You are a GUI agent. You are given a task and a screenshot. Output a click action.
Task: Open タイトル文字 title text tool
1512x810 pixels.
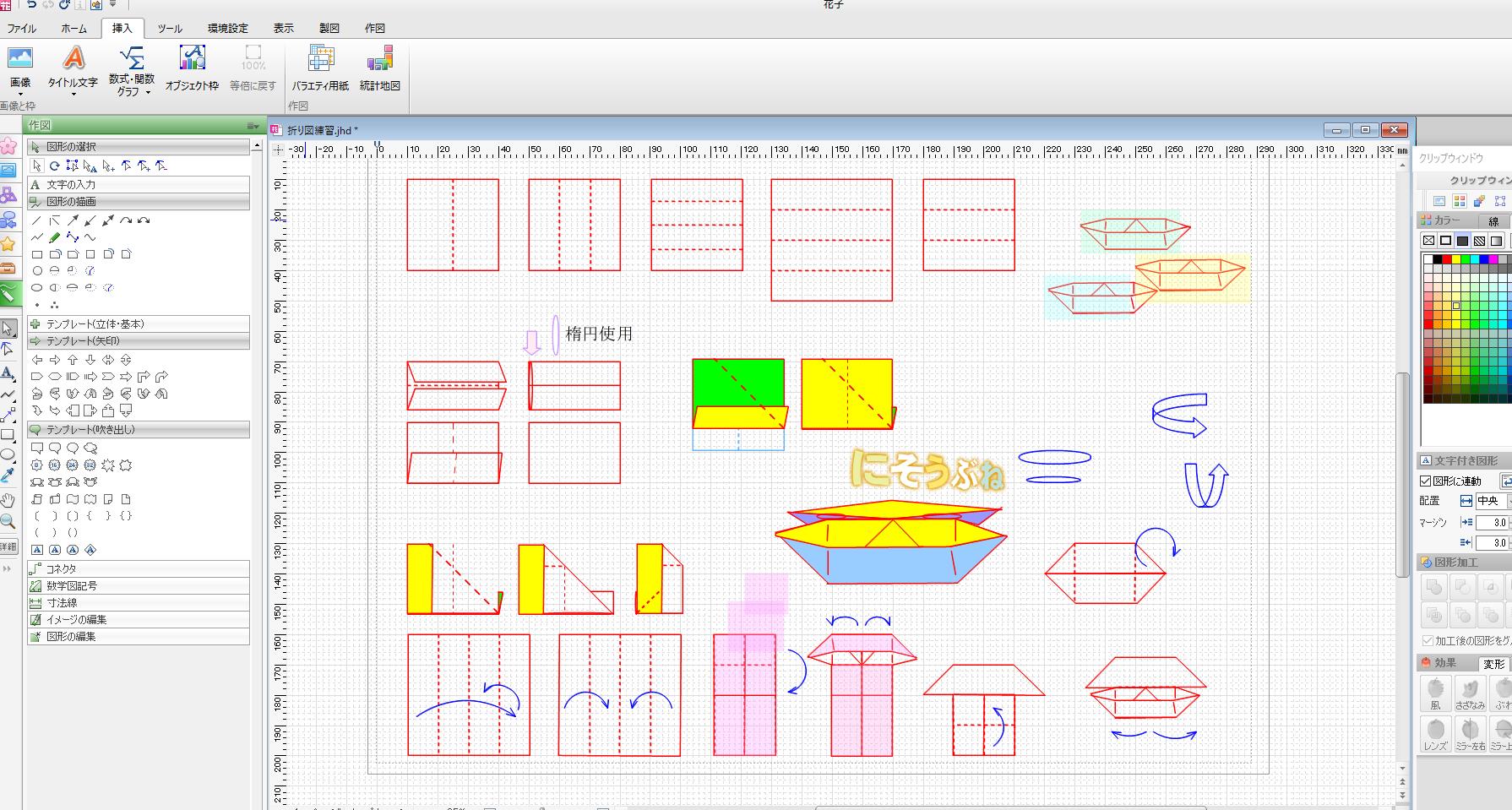(x=73, y=69)
